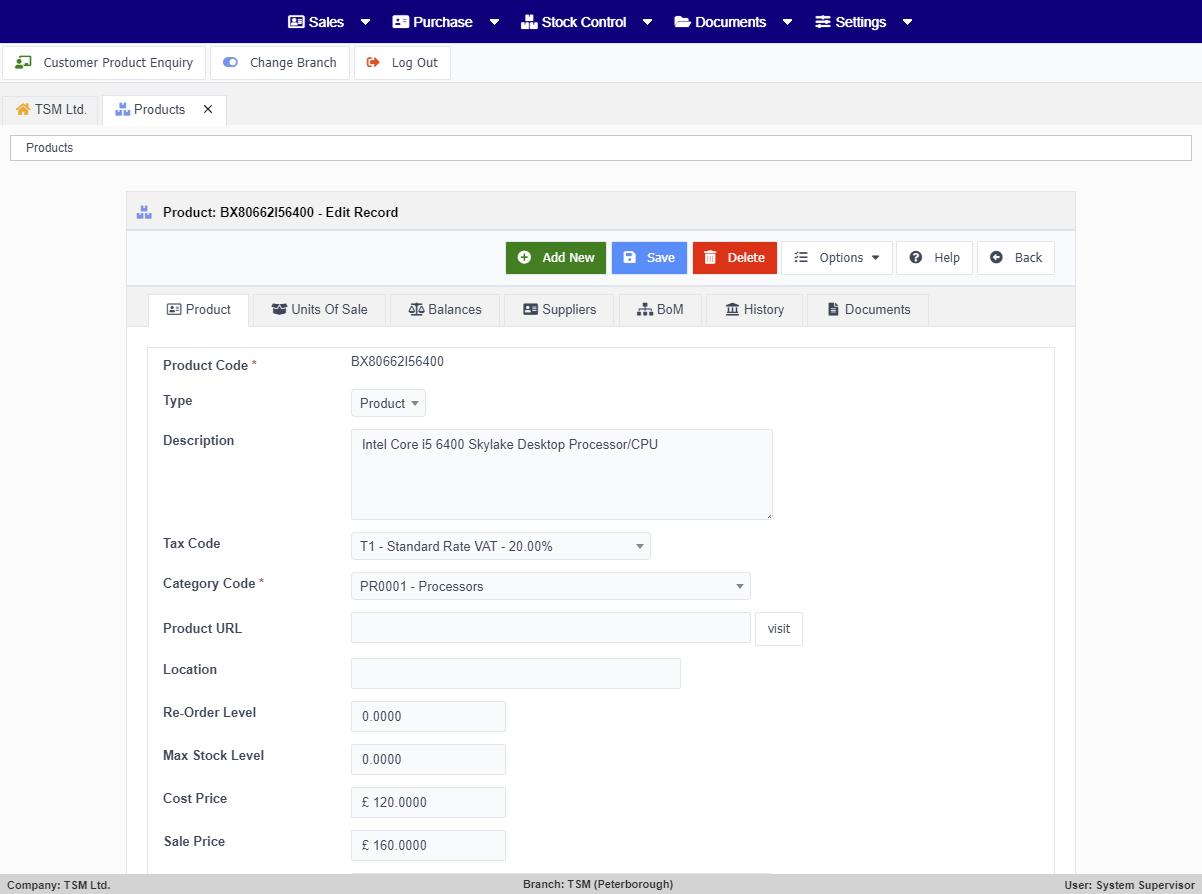Click the Documents tab file icon
Image resolution: width=1202 pixels, height=894 pixels.
833,309
